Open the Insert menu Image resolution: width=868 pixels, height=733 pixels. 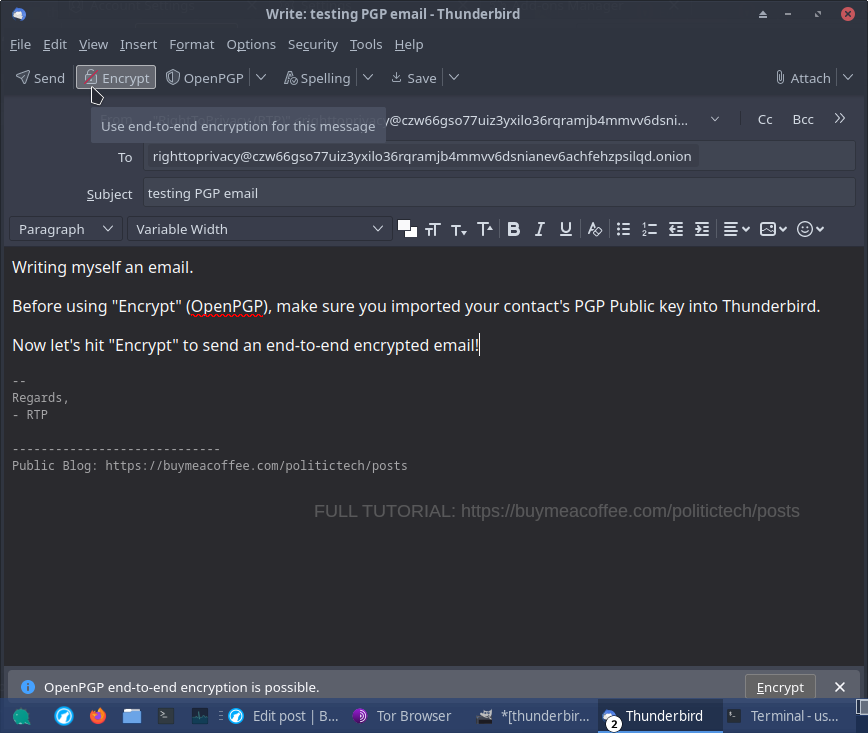(x=138, y=44)
